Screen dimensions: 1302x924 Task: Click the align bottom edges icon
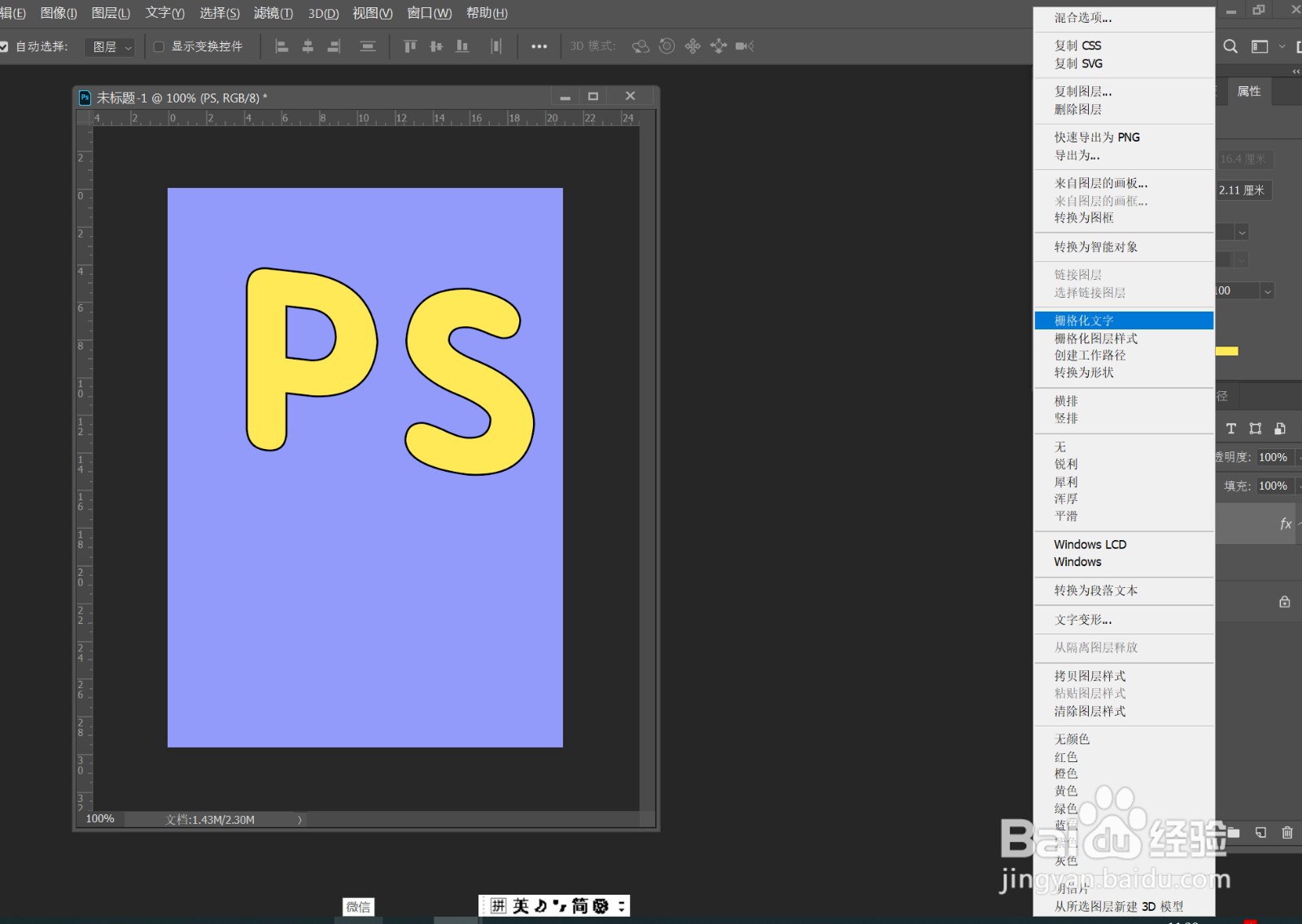[x=462, y=46]
